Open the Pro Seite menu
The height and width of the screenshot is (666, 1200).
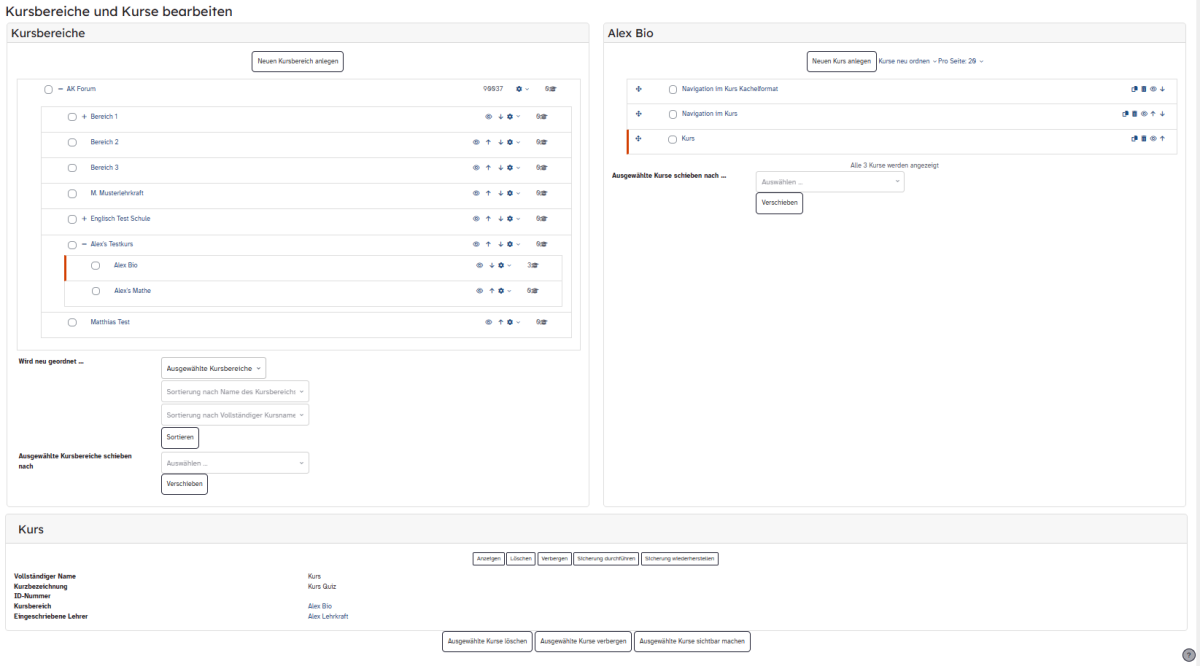[x=960, y=62]
